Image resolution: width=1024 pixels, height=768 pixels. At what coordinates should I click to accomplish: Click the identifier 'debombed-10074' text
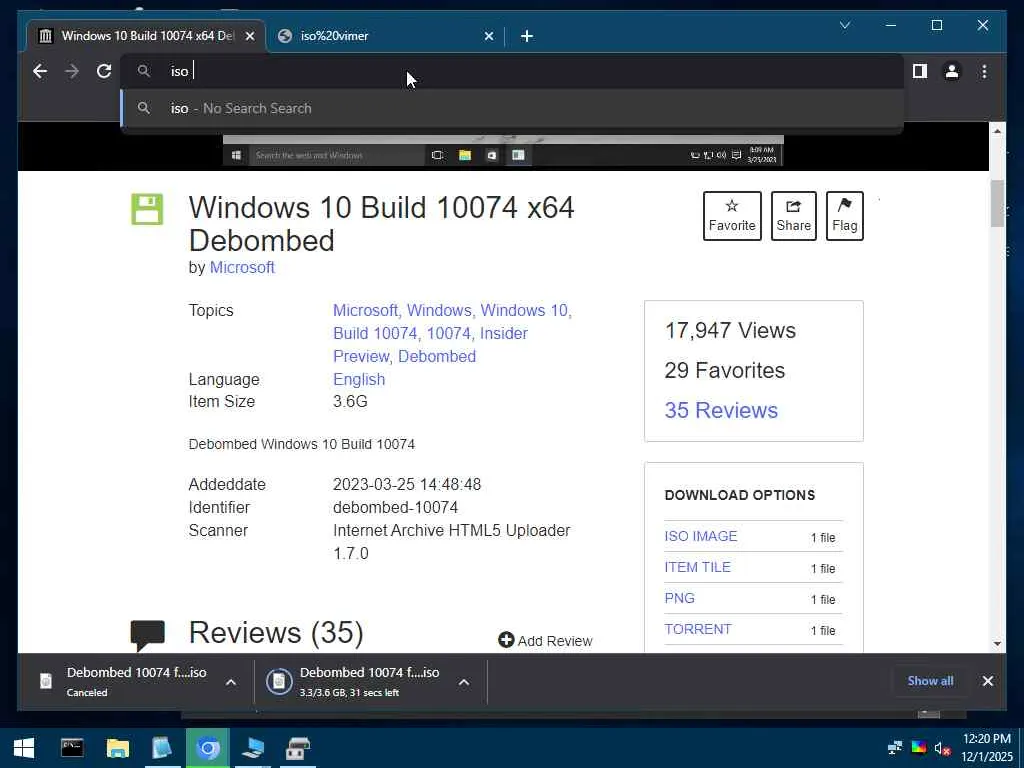click(396, 507)
